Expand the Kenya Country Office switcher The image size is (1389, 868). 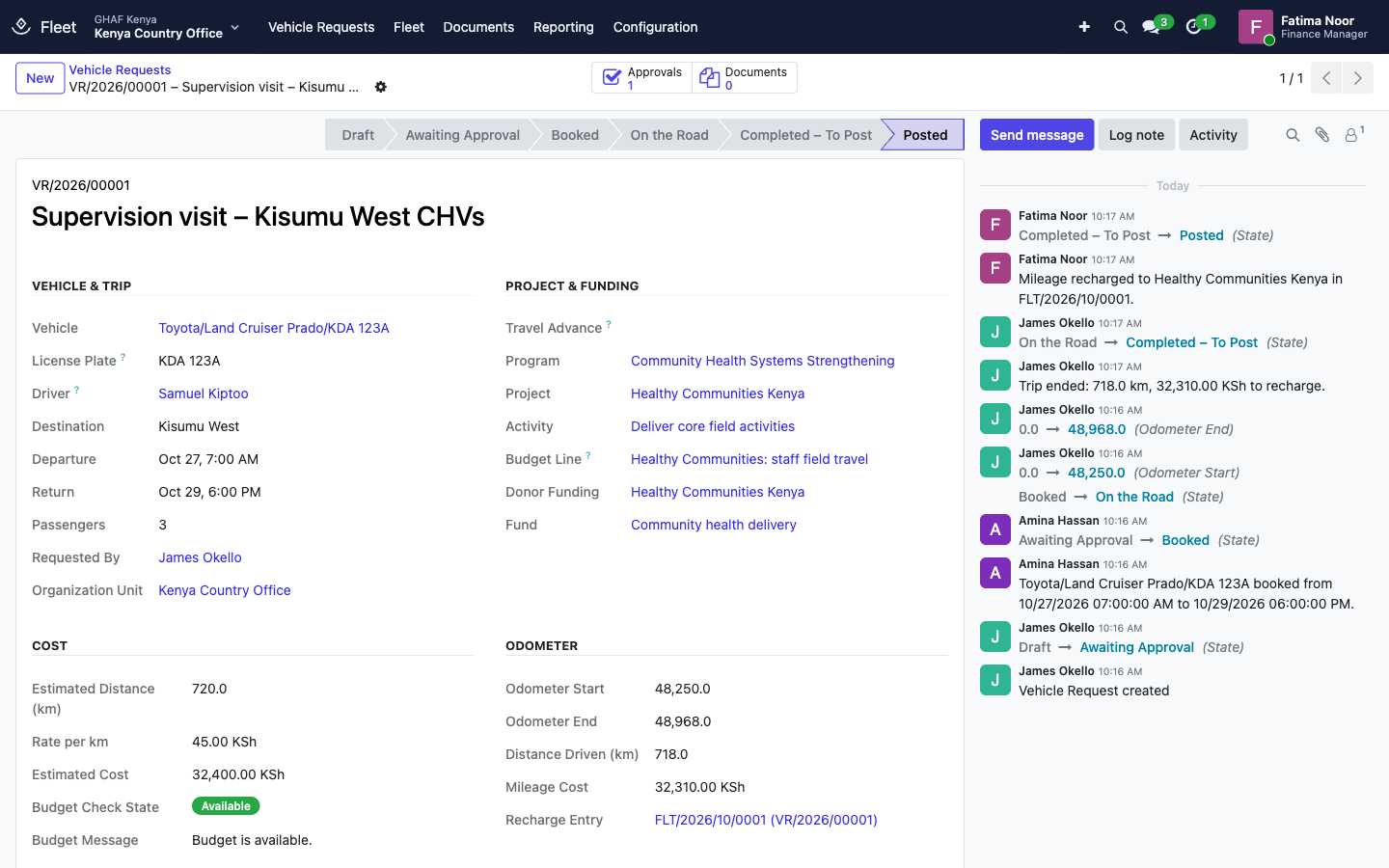click(166, 27)
